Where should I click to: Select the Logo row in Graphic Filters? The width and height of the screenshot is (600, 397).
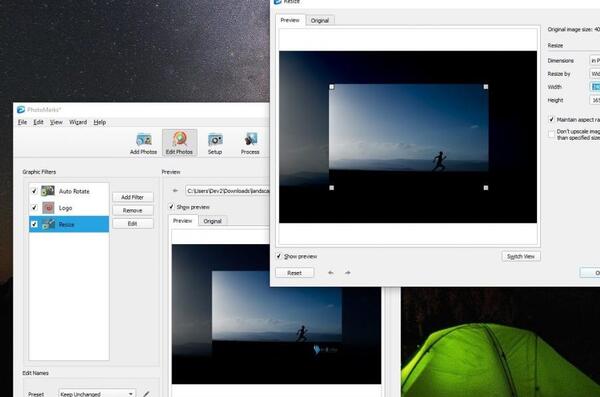click(69, 207)
